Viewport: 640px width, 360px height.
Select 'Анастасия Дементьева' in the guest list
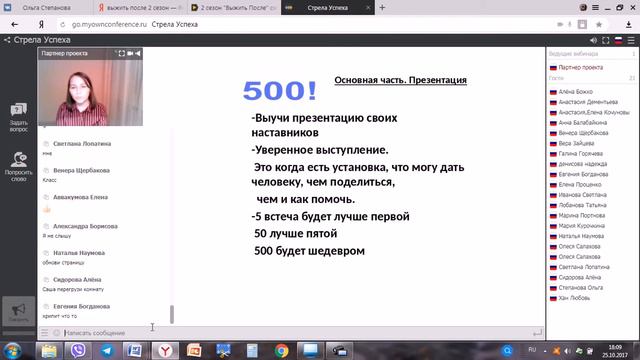[588, 102]
